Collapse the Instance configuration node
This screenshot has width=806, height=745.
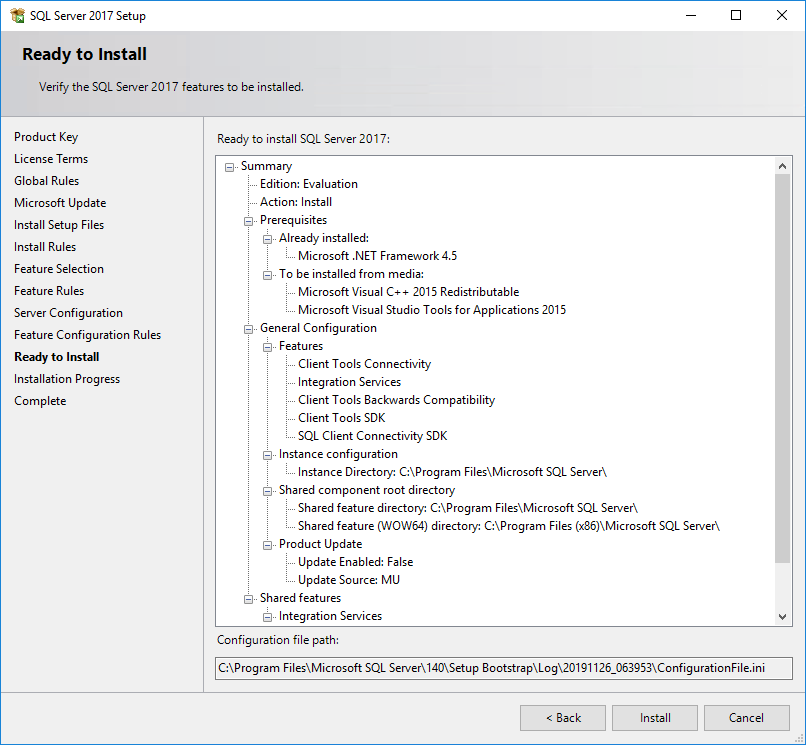267,455
